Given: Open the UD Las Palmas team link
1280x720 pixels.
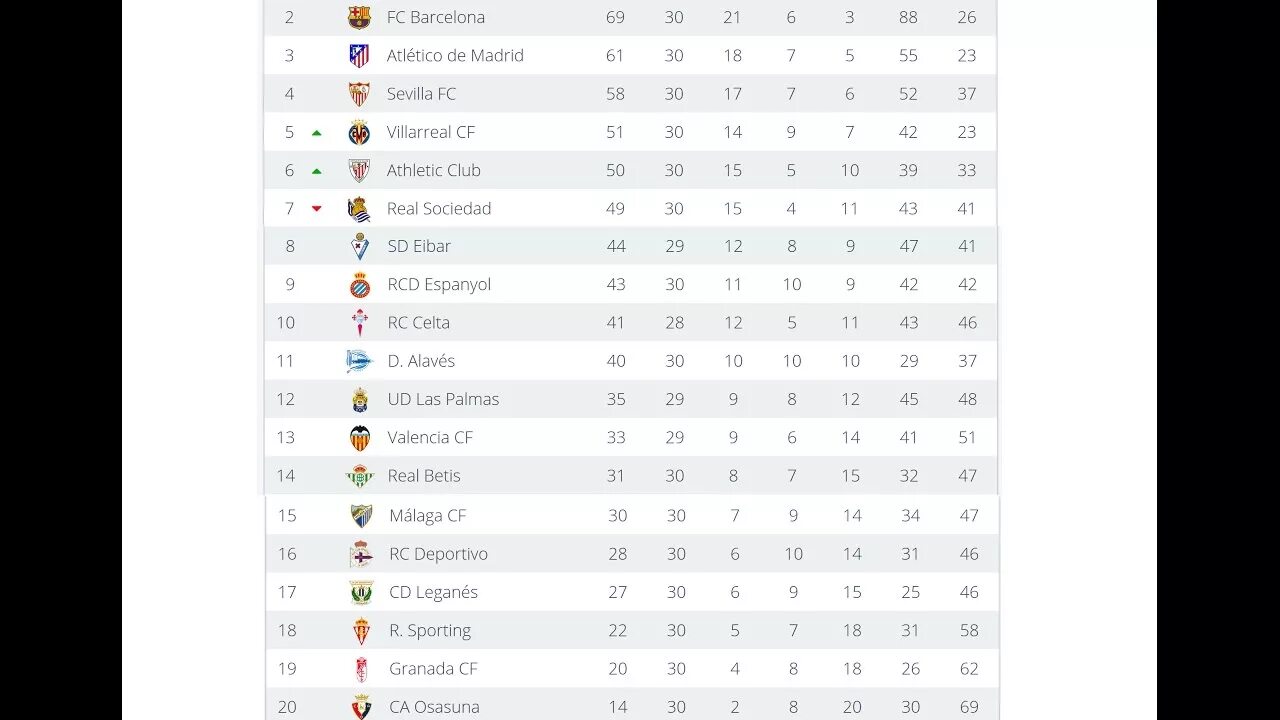Looking at the screenshot, I should point(443,399).
